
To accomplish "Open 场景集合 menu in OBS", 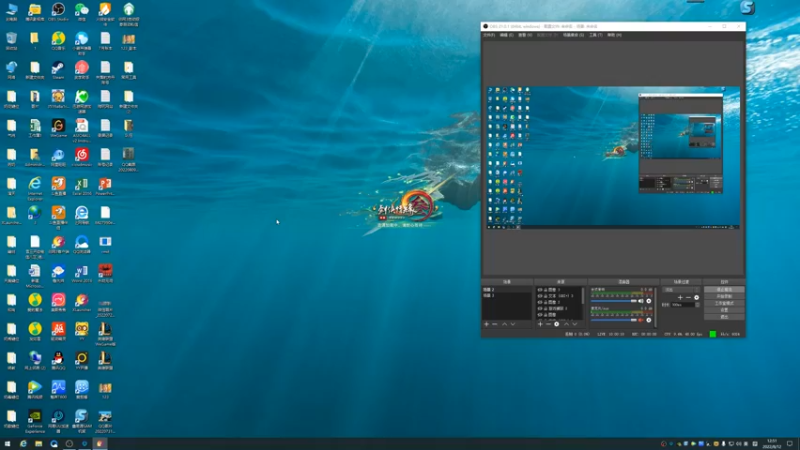I will pos(573,35).
